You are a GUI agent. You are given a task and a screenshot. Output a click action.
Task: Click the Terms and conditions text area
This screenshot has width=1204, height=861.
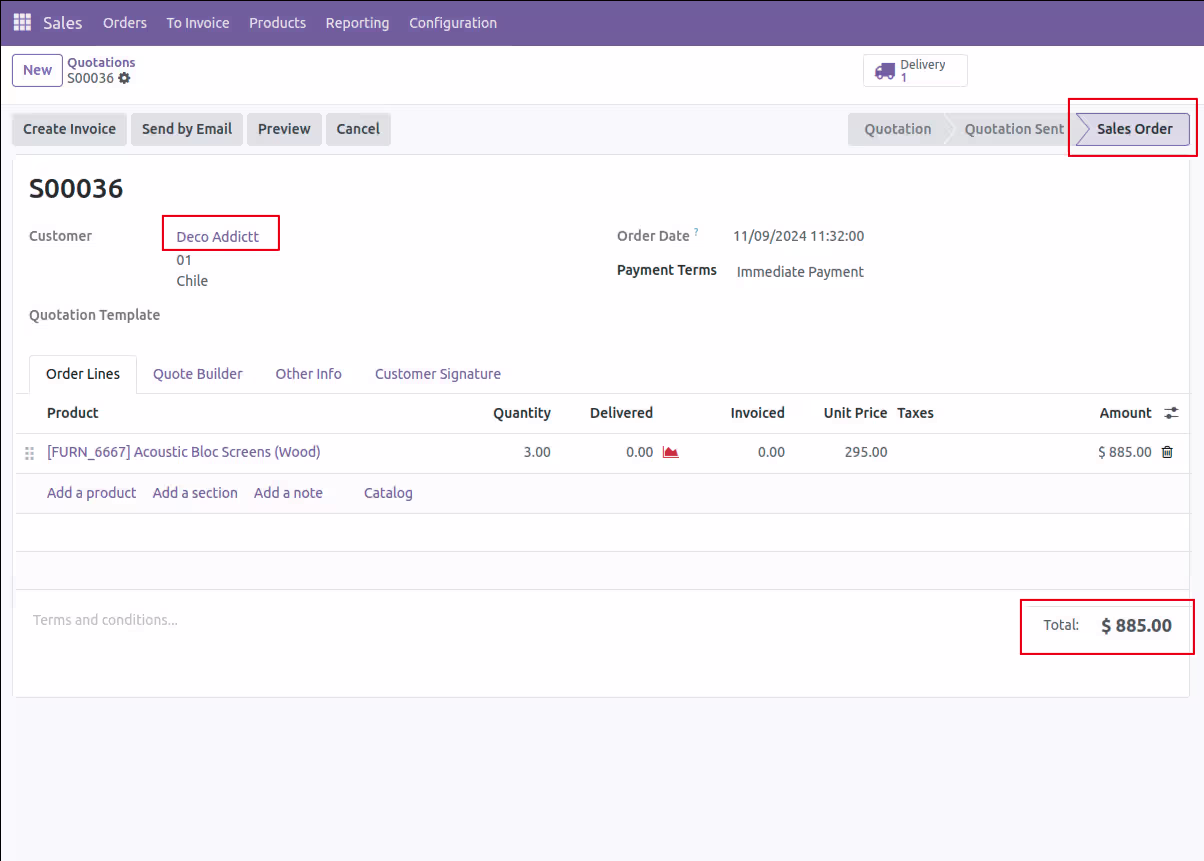pyautogui.click(x=105, y=620)
